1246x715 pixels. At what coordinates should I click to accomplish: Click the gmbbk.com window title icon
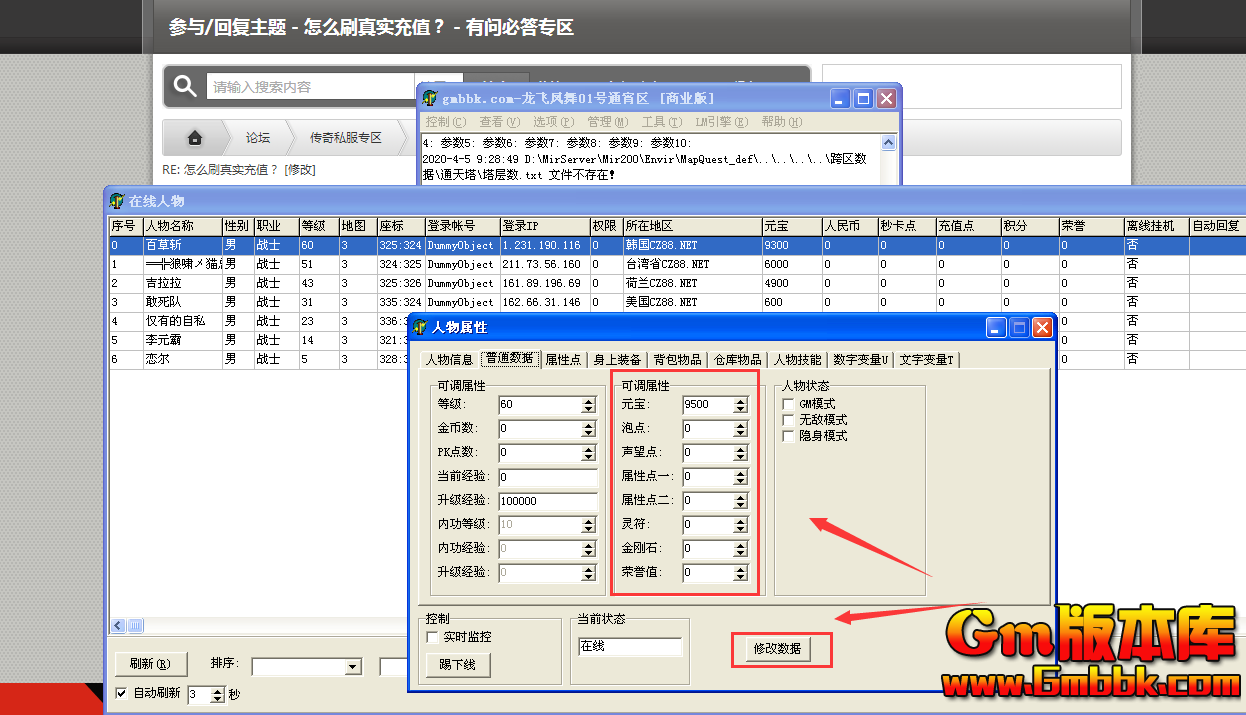[x=430, y=98]
